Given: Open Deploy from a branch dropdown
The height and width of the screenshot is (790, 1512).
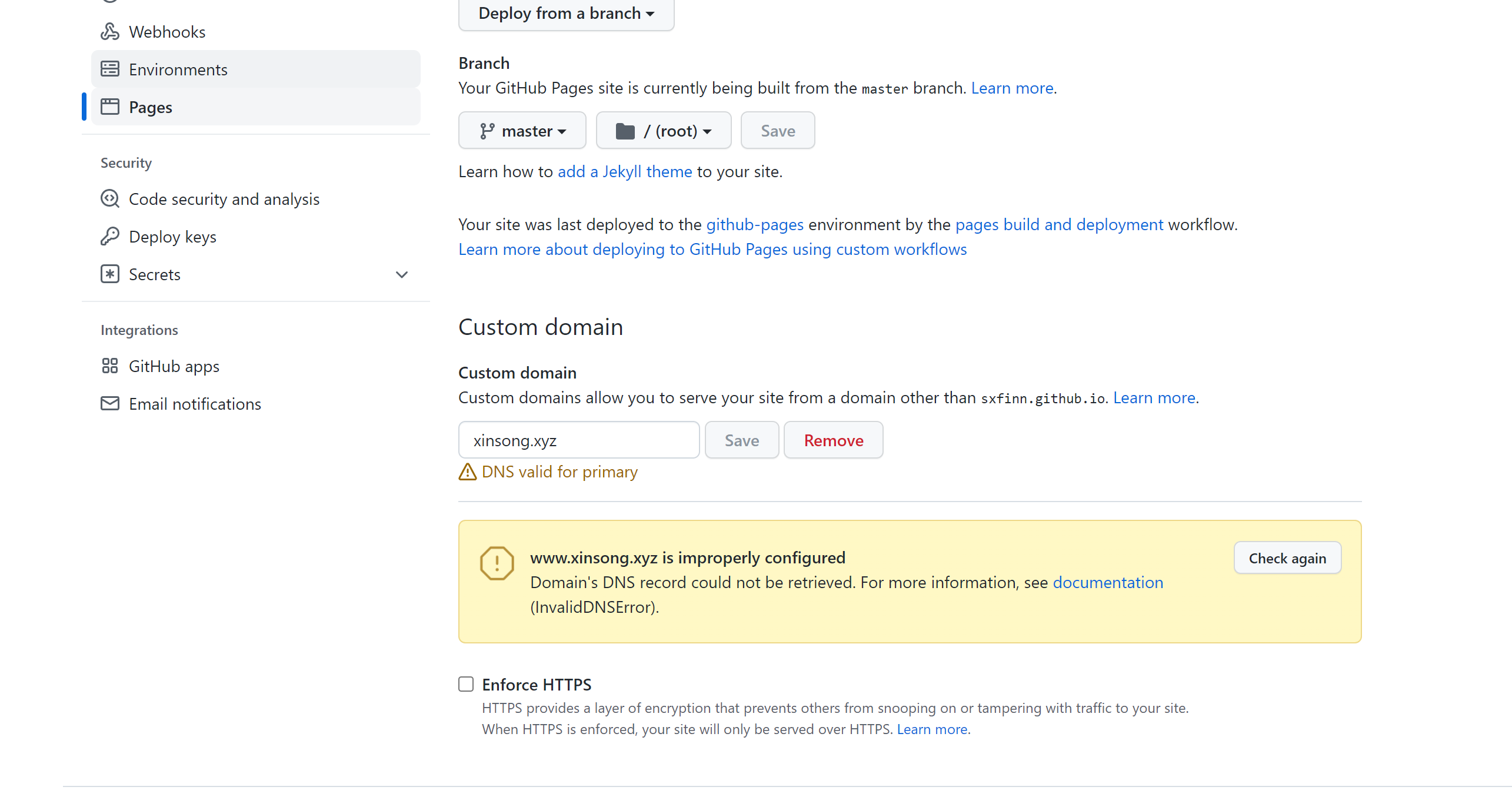Looking at the screenshot, I should (566, 14).
